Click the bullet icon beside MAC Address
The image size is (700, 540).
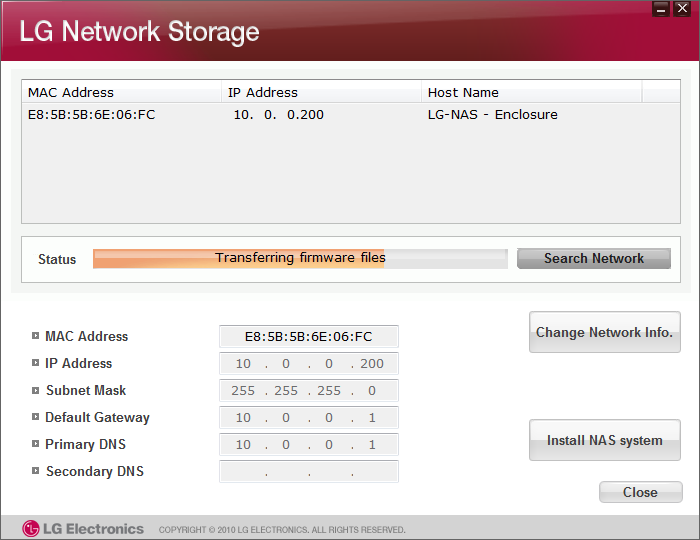pyautogui.click(x=35, y=336)
